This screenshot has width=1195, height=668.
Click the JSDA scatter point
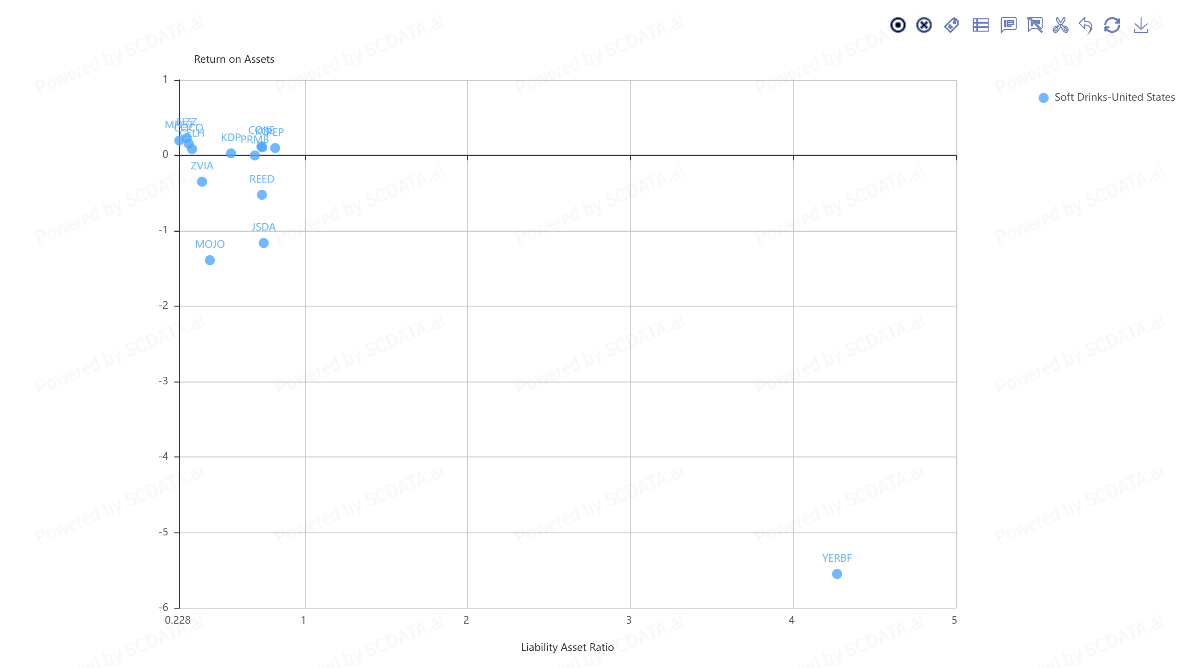264,243
